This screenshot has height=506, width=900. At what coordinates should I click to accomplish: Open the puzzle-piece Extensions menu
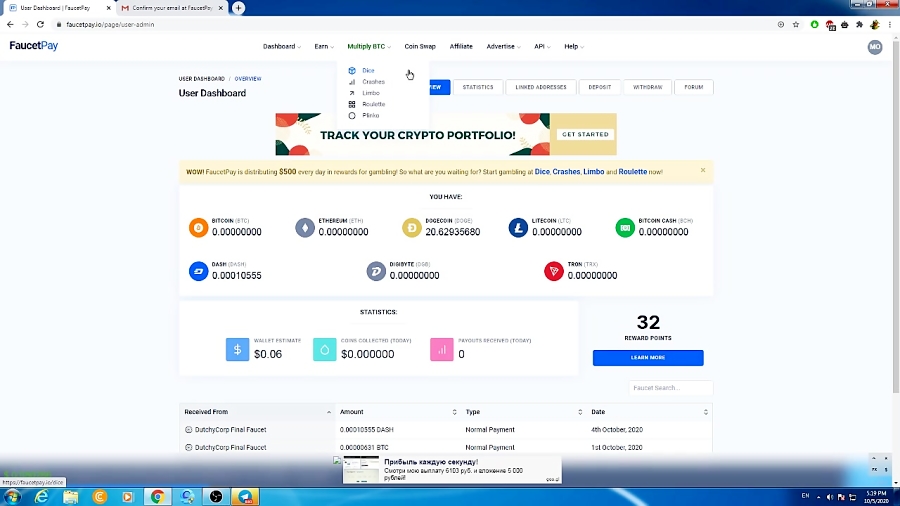pos(859,25)
